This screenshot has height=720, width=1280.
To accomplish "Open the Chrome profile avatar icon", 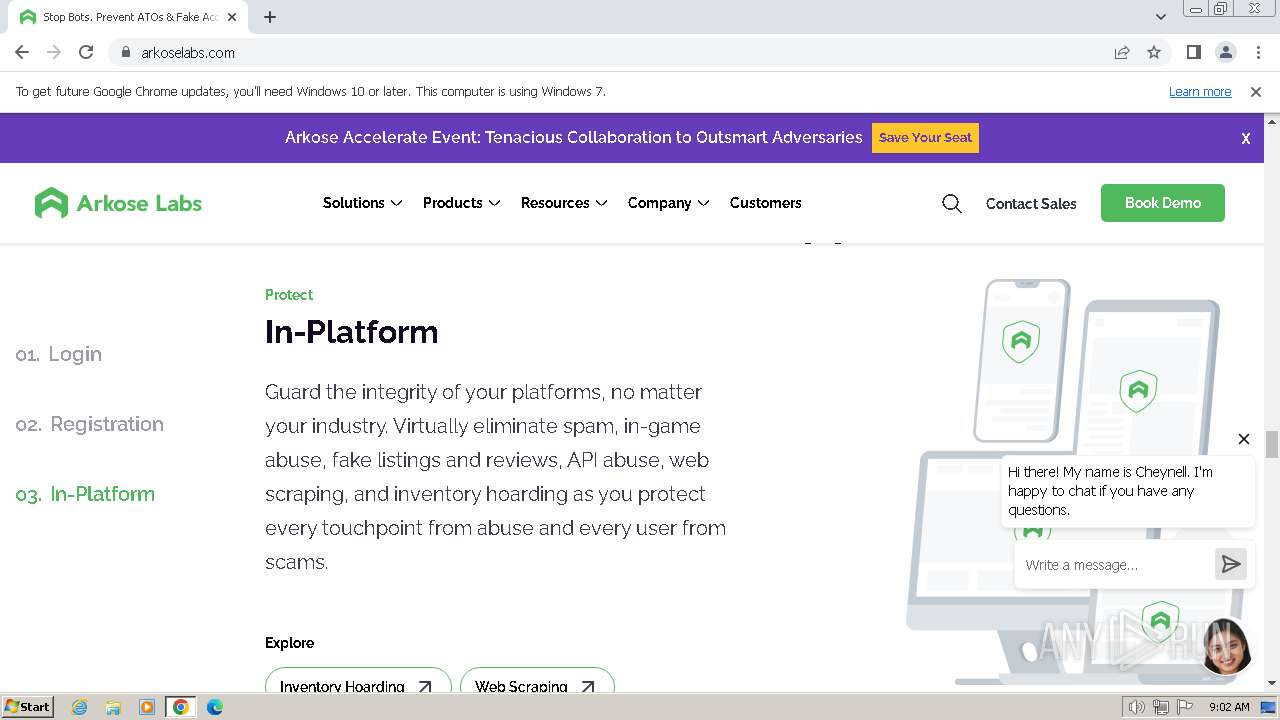I will pyautogui.click(x=1226, y=52).
